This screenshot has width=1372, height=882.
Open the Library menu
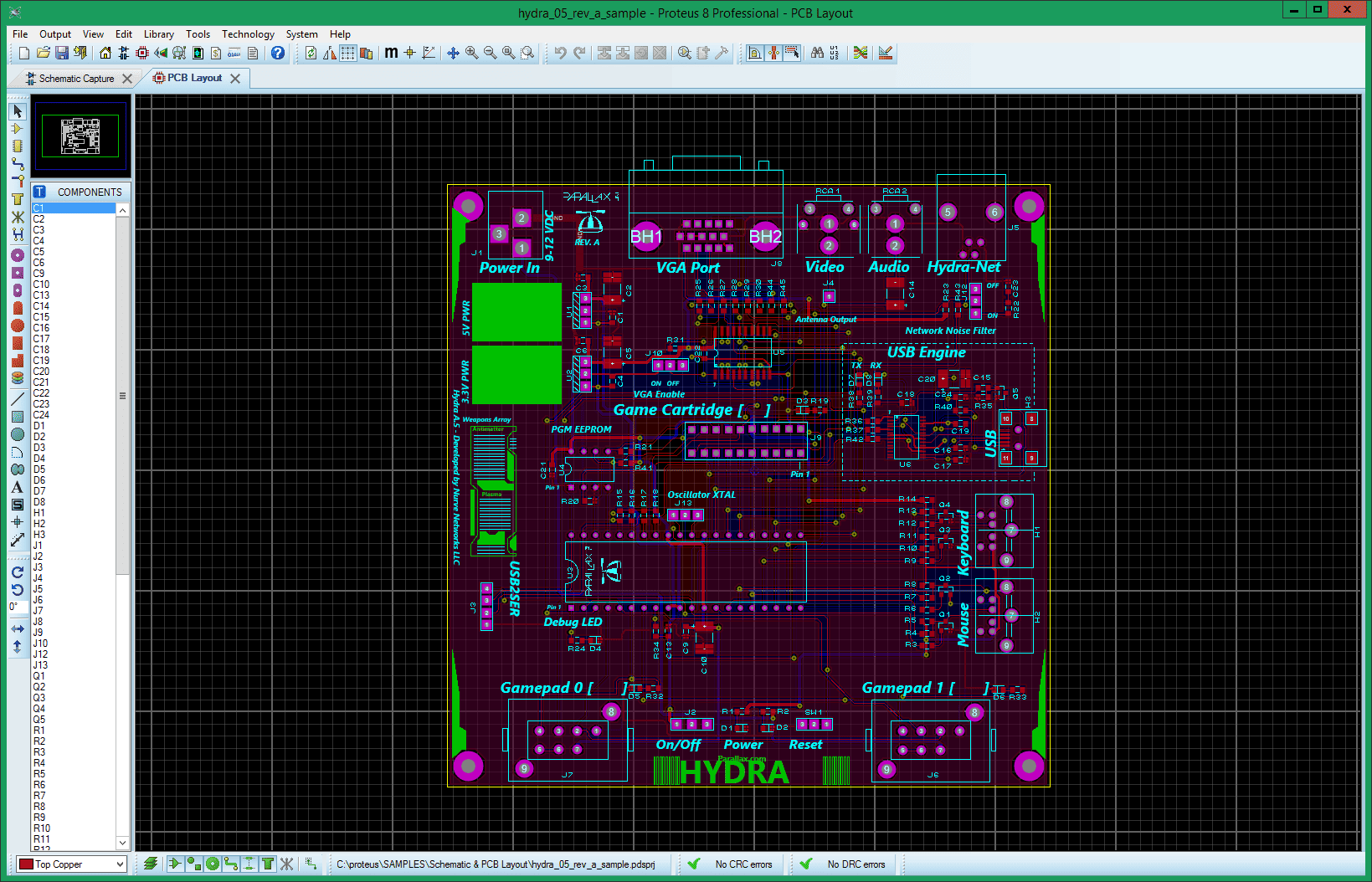click(x=158, y=34)
